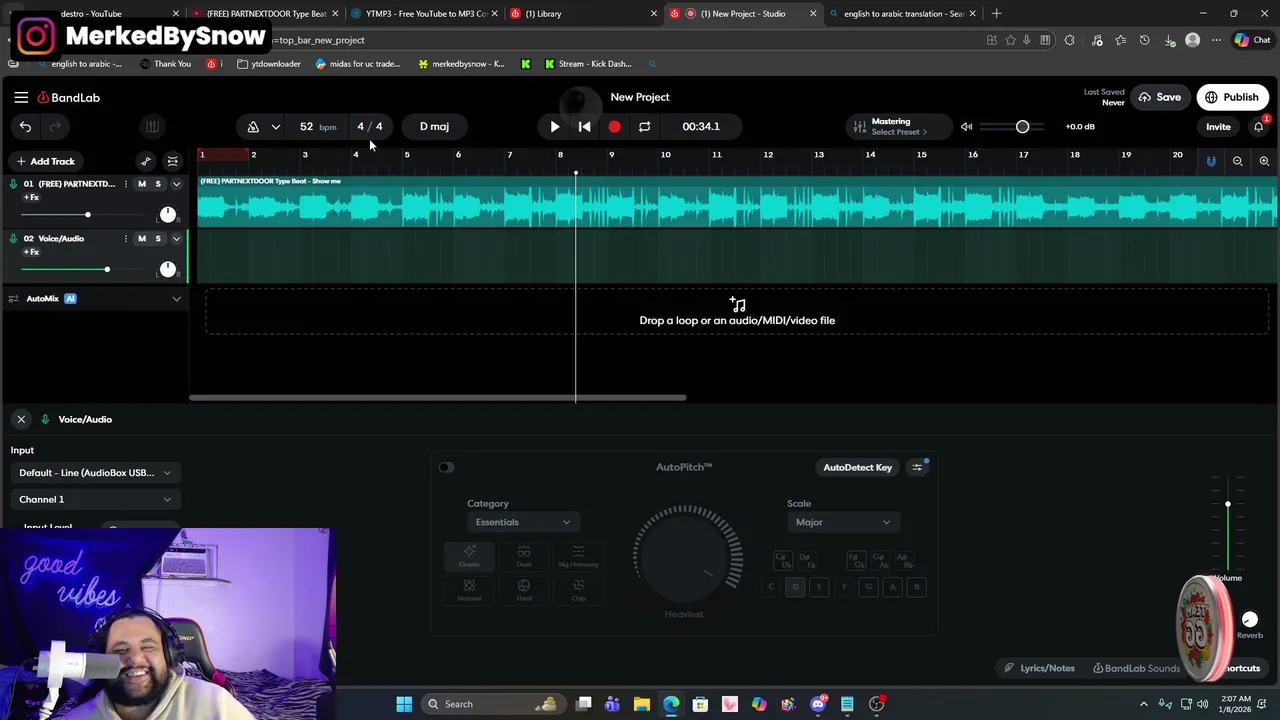Mute the master volume speaker icon

point(966,127)
